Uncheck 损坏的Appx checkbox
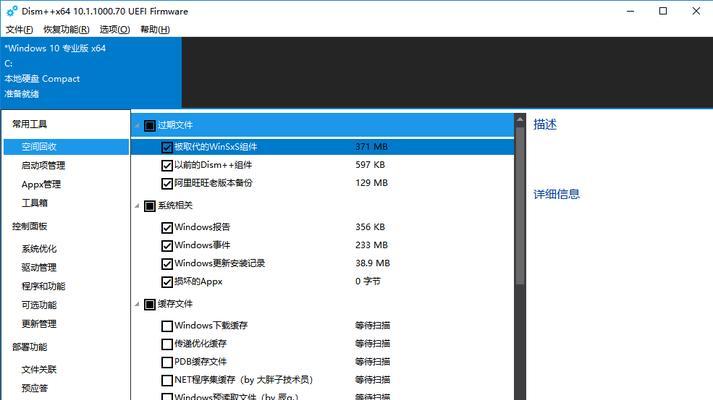The image size is (713, 400). coord(167,282)
